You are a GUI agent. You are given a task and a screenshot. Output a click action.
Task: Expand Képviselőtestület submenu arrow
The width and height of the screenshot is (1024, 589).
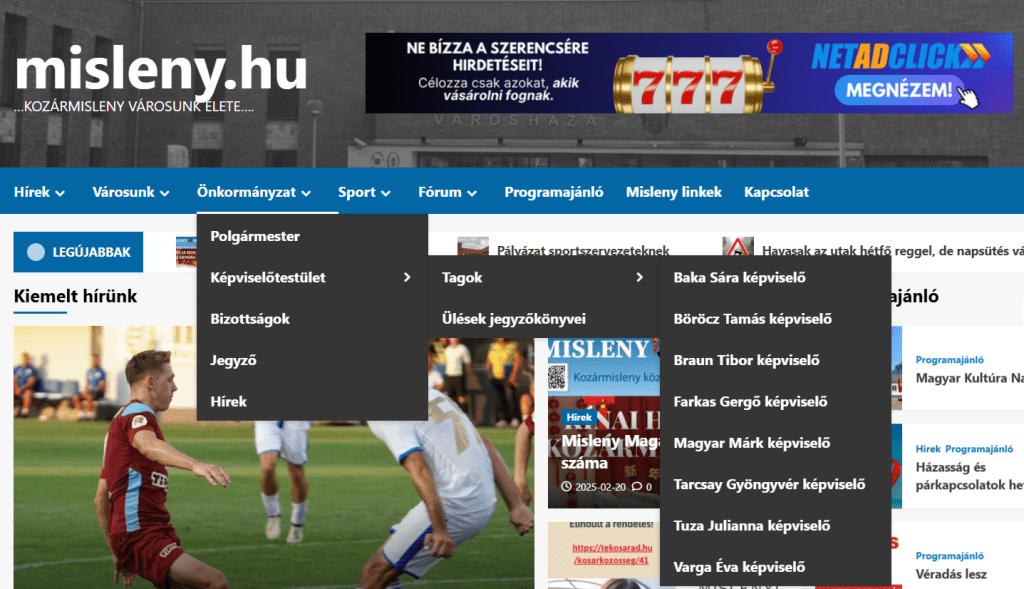tap(407, 278)
